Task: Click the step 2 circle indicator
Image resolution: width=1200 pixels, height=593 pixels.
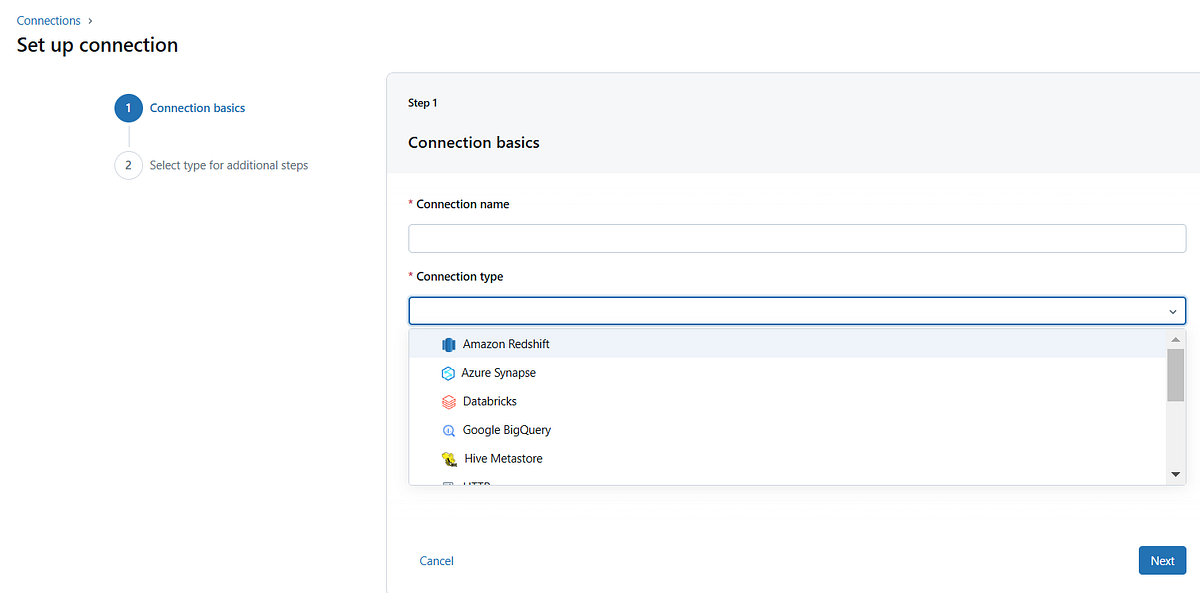Action: (x=128, y=165)
